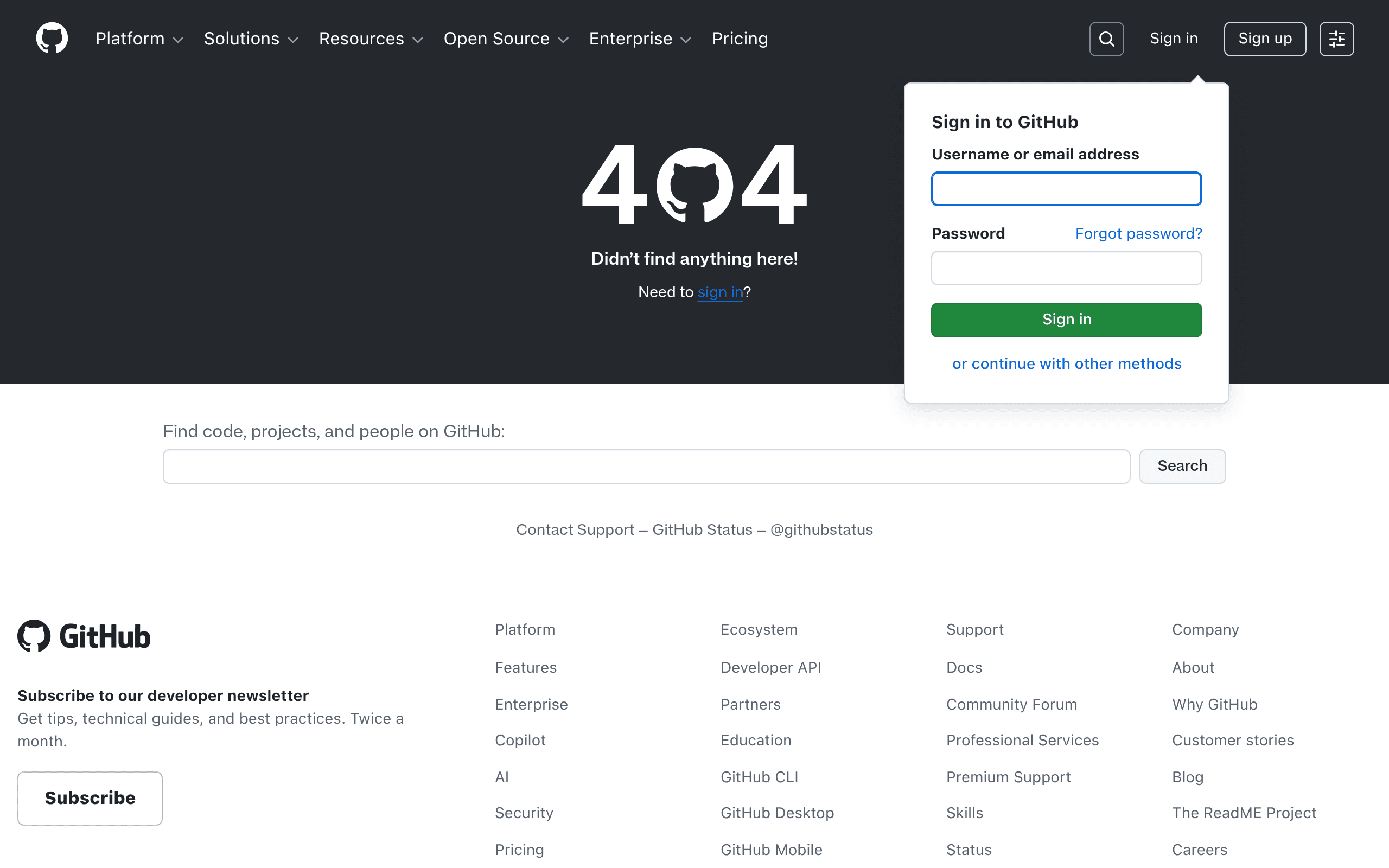
Task: Click the 'Didn't find anything here!' message
Action: tap(694, 259)
